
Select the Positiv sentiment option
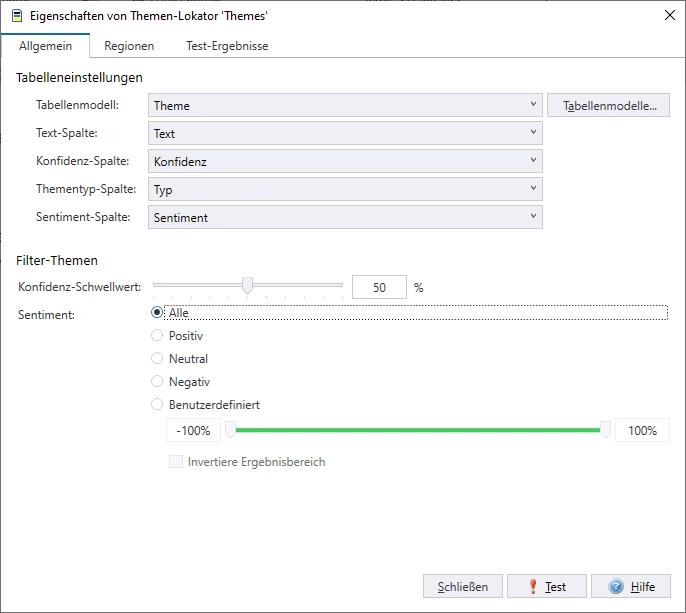pyautogui.click(x=157, y=336)
